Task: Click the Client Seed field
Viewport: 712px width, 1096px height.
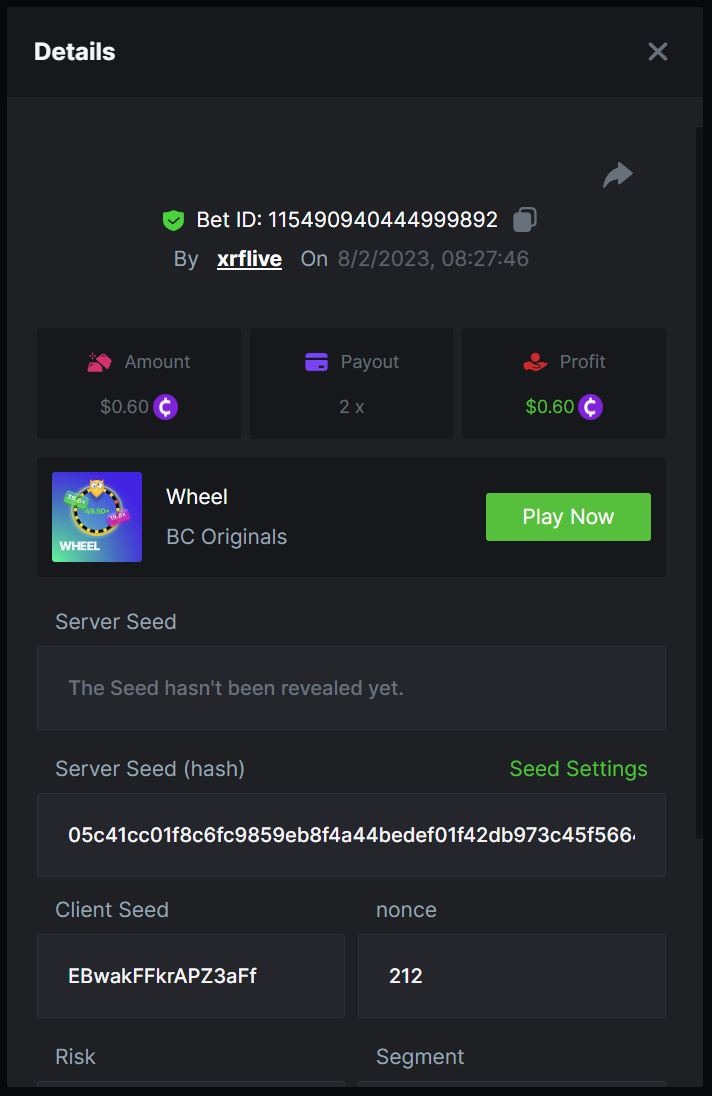Action: [191, 976]
